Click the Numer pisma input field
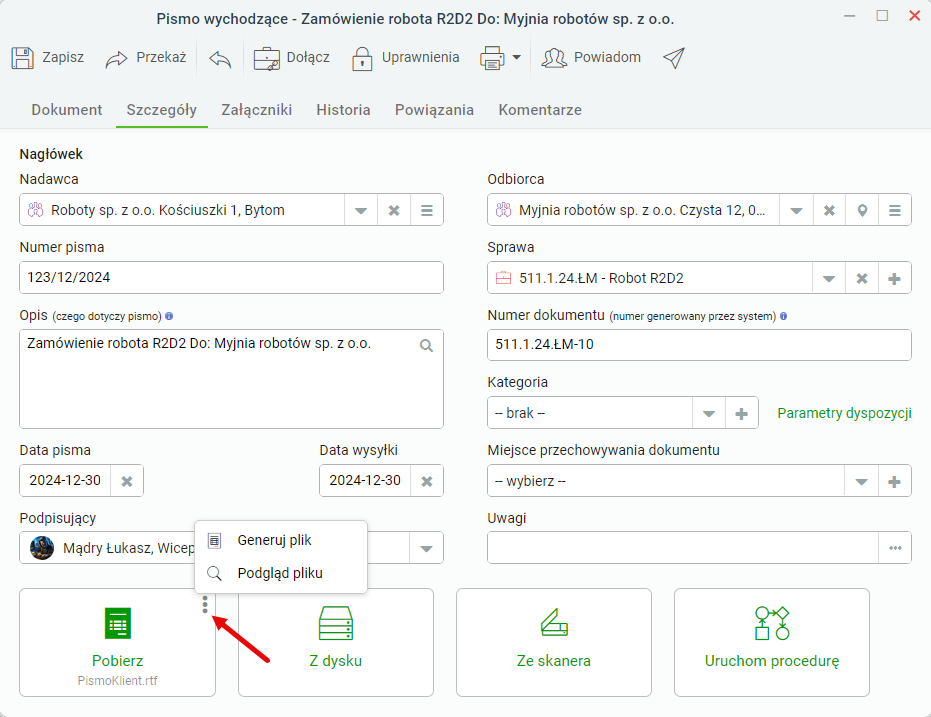931x717 pixels. point(232,277)
